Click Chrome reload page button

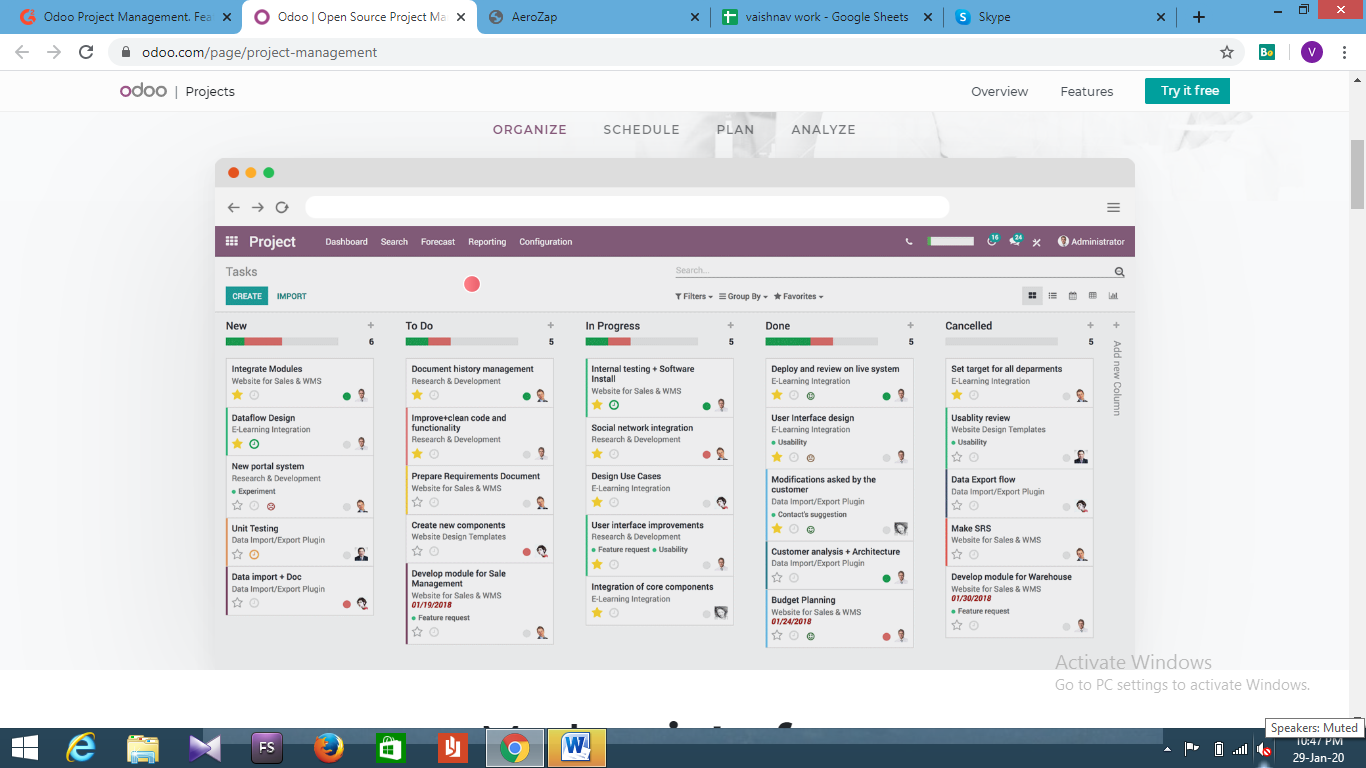pyautogui.click(x=86, y=52)
